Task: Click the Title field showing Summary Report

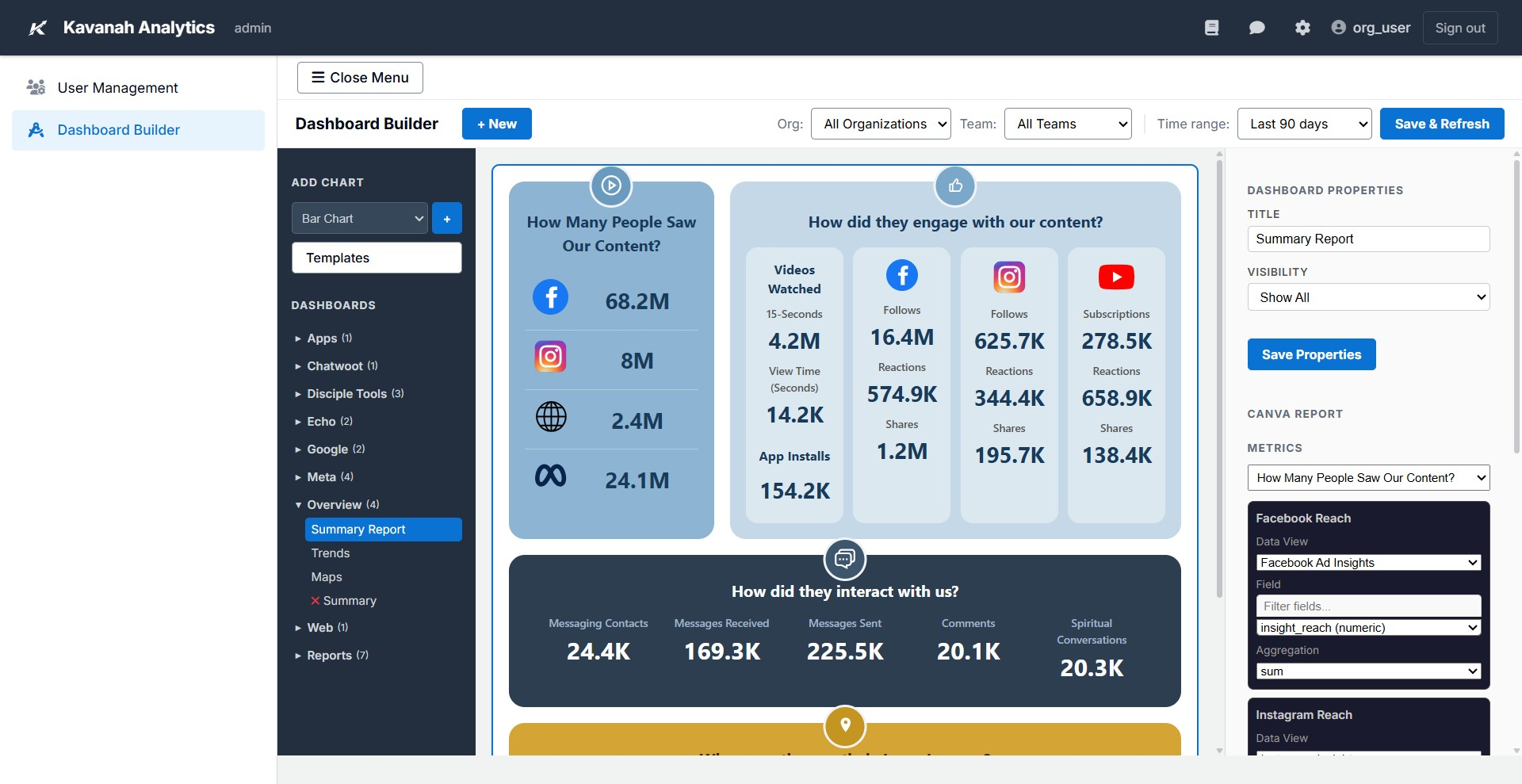Action: coord(1368,239)
